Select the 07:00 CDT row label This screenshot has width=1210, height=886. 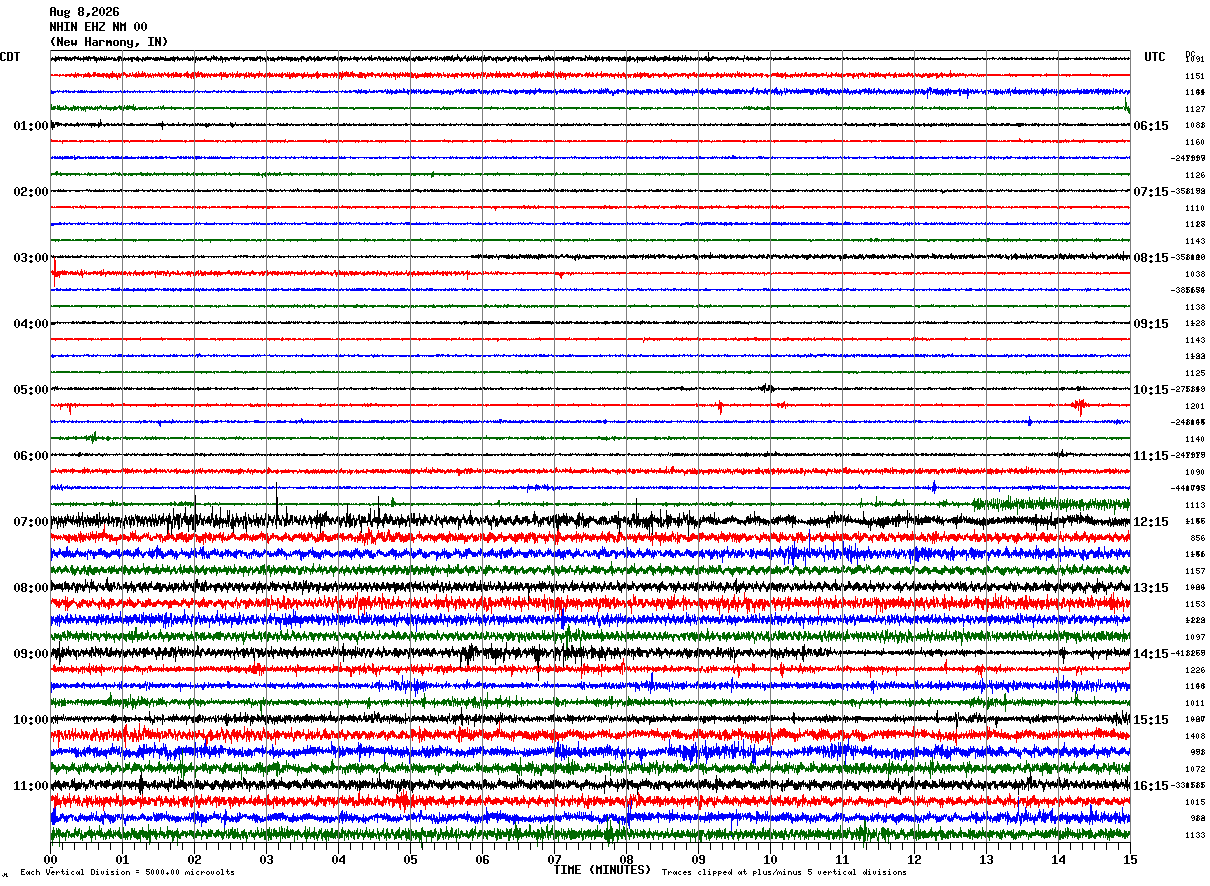tap(31, 522)
